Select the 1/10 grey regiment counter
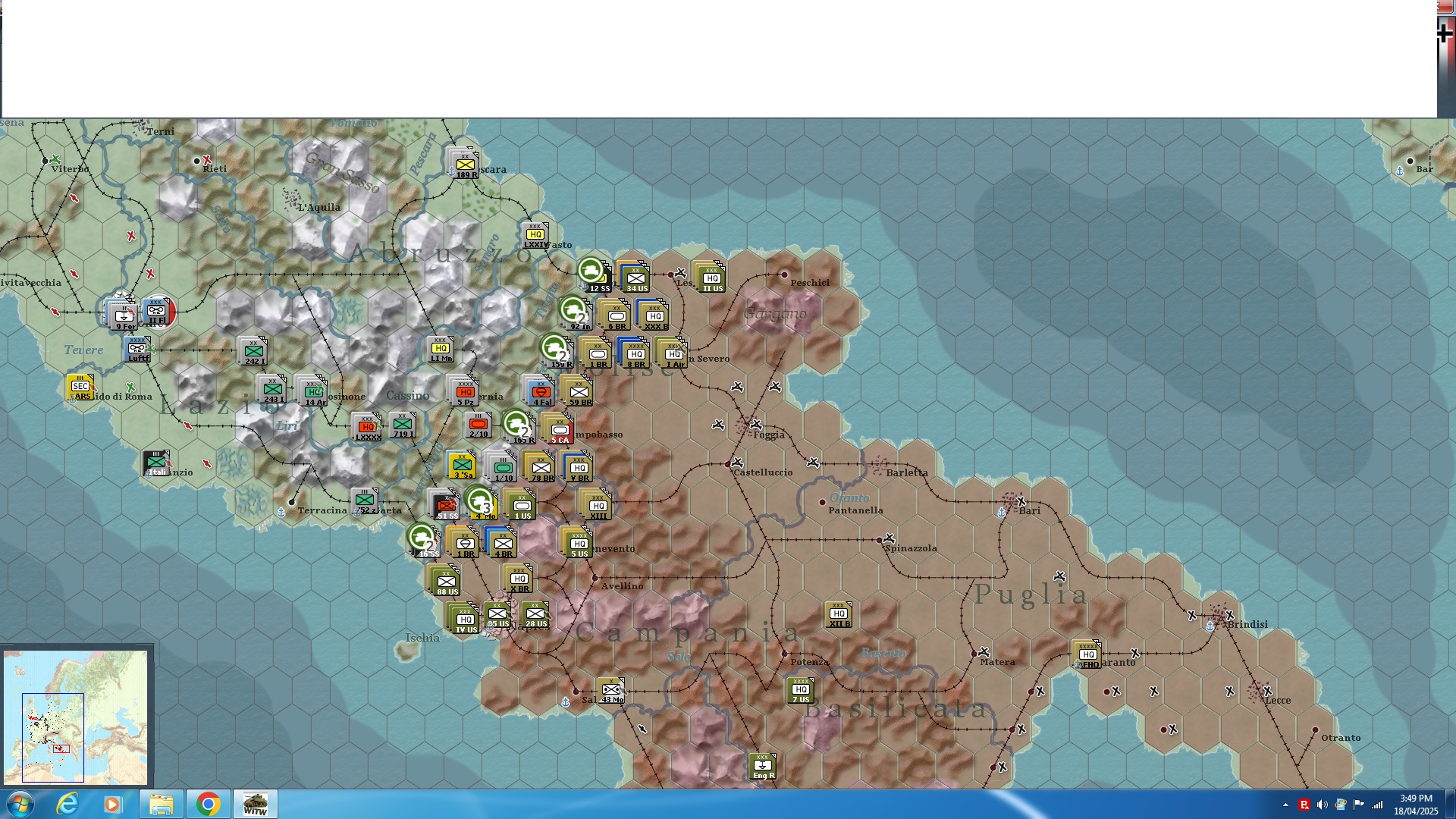This screenshot has height=819, width=1456. (x=503, y=467)
